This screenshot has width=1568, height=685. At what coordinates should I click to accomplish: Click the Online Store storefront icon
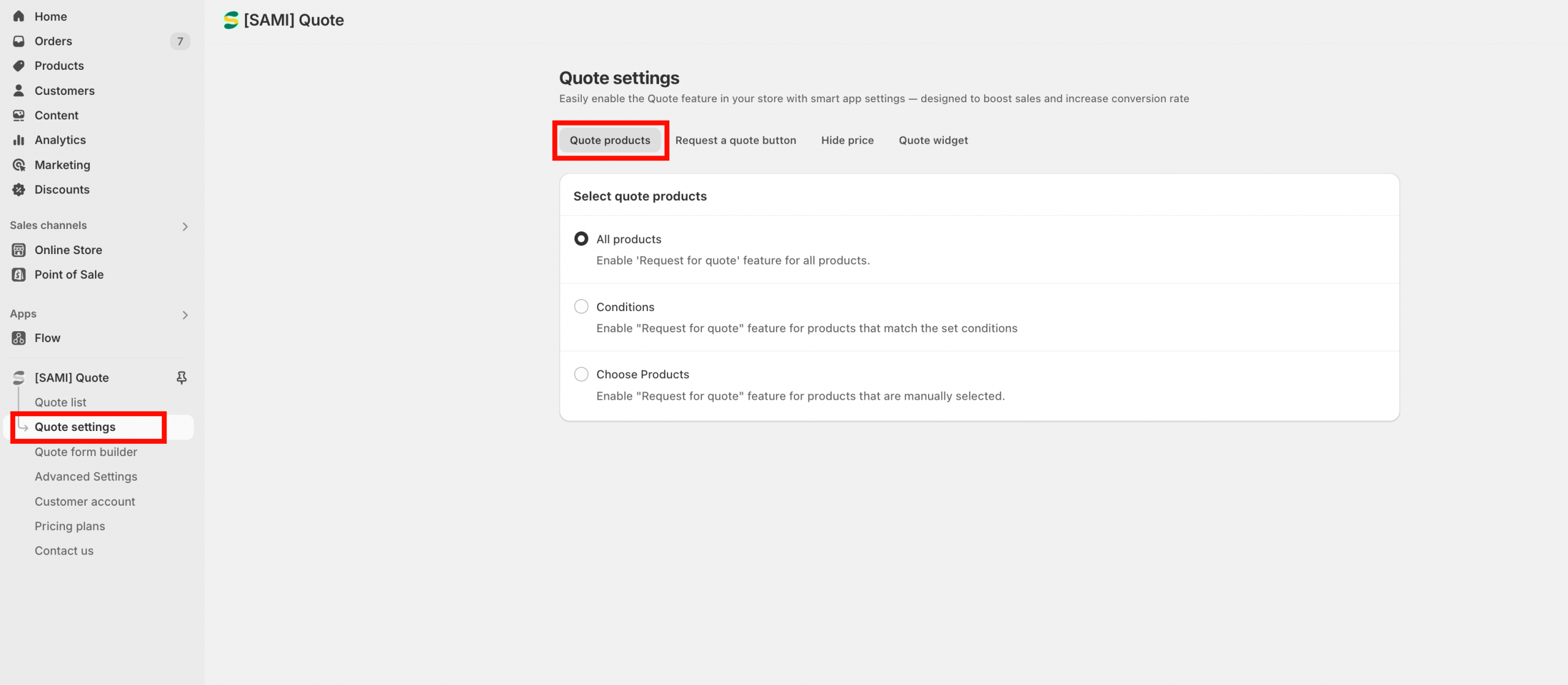(x=18, y=250)
